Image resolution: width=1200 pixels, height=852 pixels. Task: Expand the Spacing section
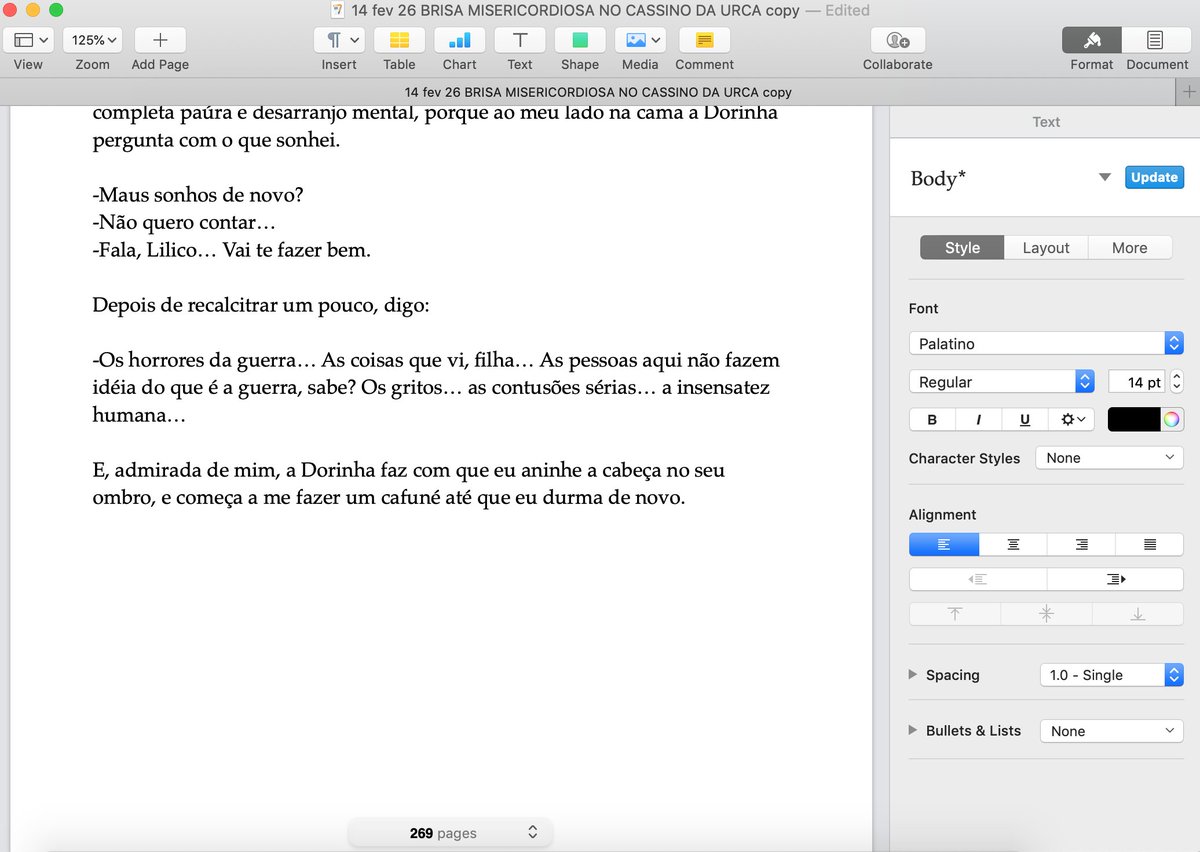pos(913,675)
